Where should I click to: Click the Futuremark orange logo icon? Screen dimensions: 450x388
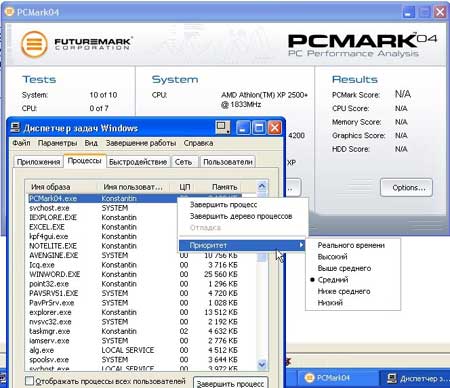tap(34, 44)
